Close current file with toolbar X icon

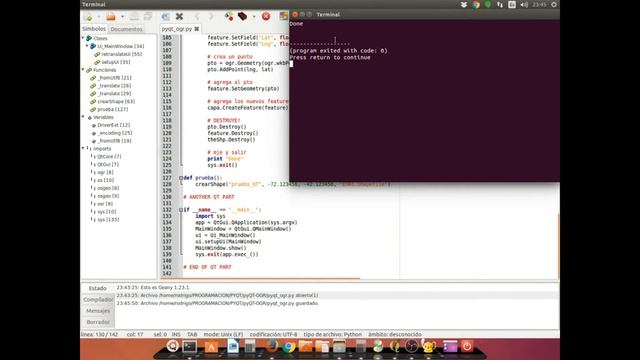[x=179, y=17]
